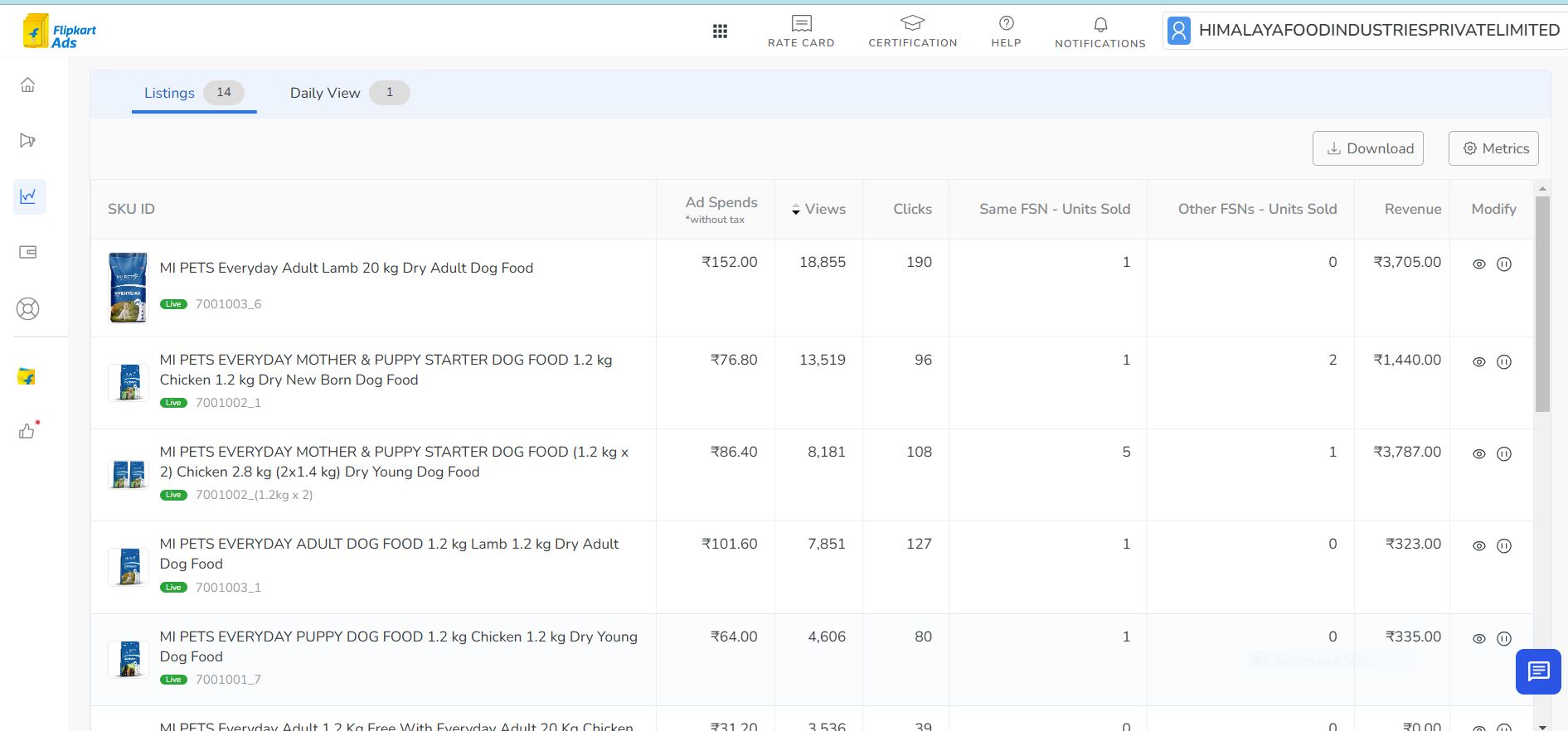Viewport: 1568px width, 731px height.
Task: Select the ₹152.00 ad spend value
Action: tap(730, 262)
